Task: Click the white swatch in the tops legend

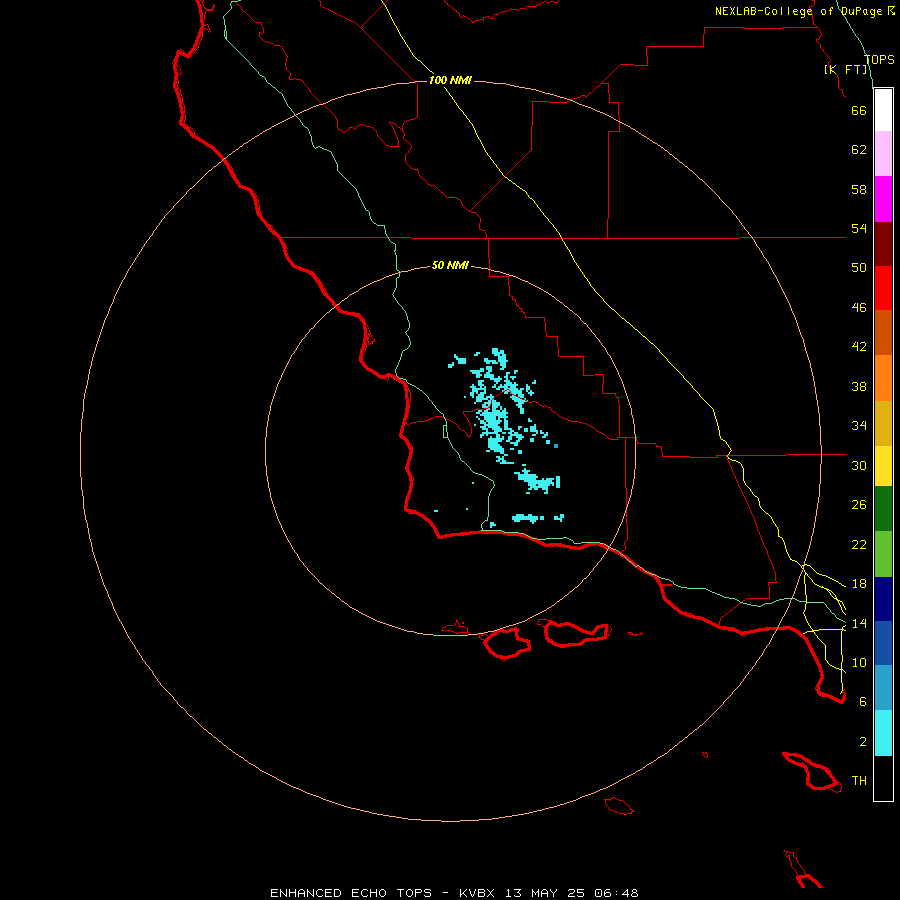Action: (x=883, y=110)
